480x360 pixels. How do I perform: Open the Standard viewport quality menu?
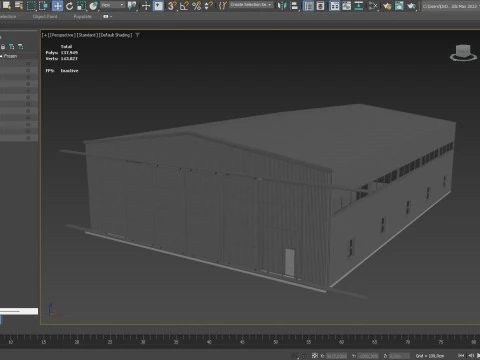tap(87, 35)
